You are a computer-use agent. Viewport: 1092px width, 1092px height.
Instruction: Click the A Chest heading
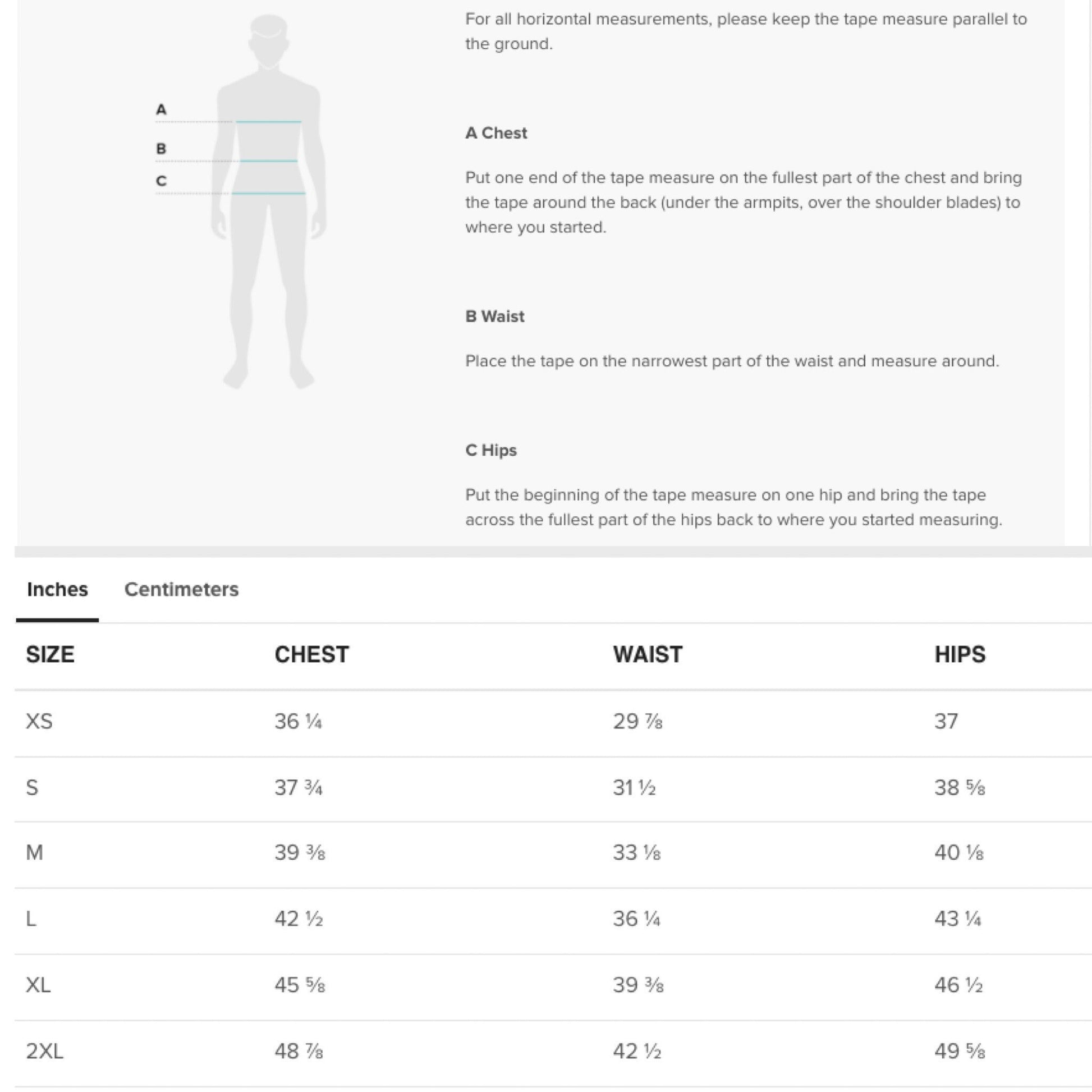coord(495,133)
